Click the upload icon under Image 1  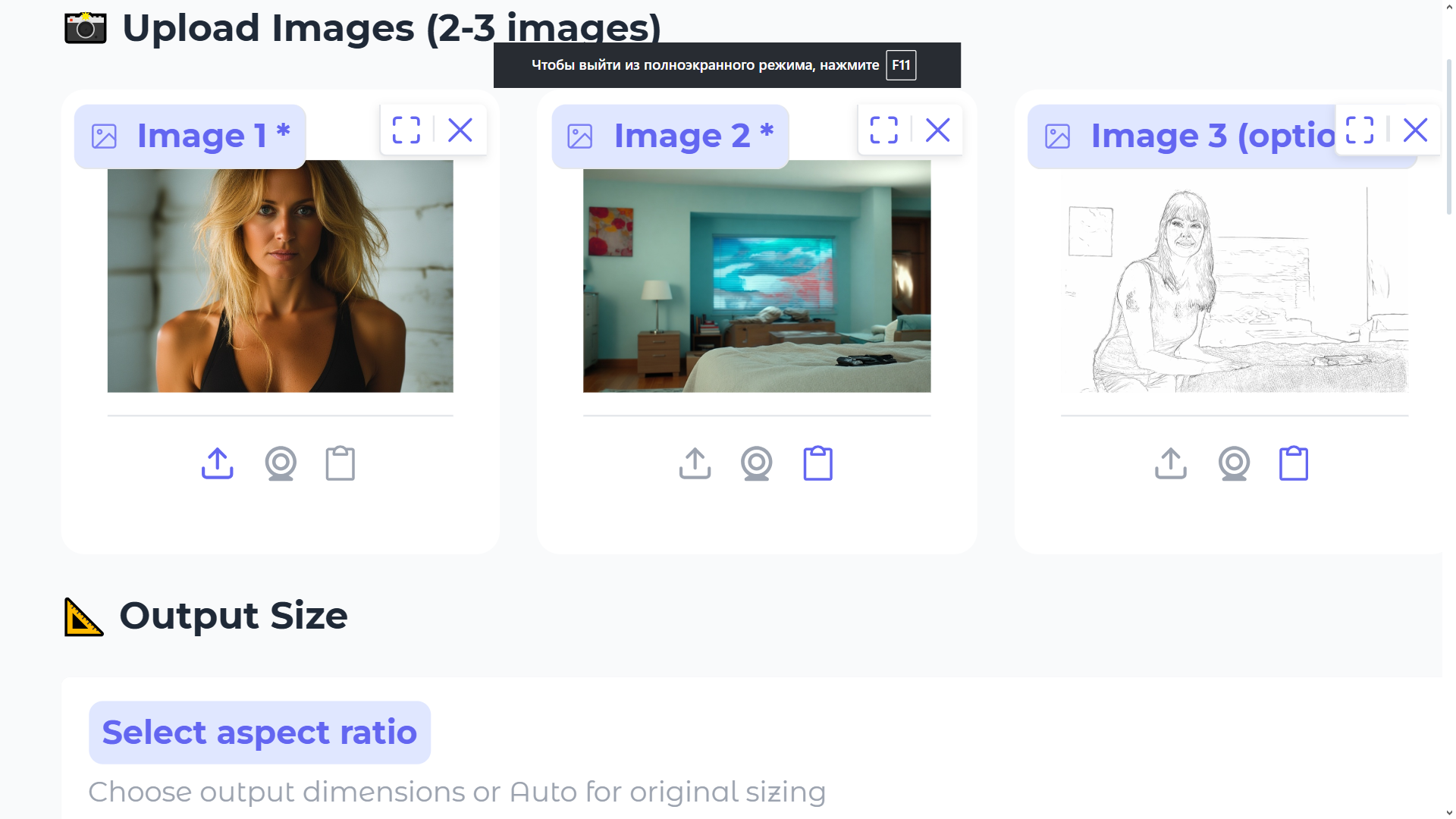click(218, 463)
